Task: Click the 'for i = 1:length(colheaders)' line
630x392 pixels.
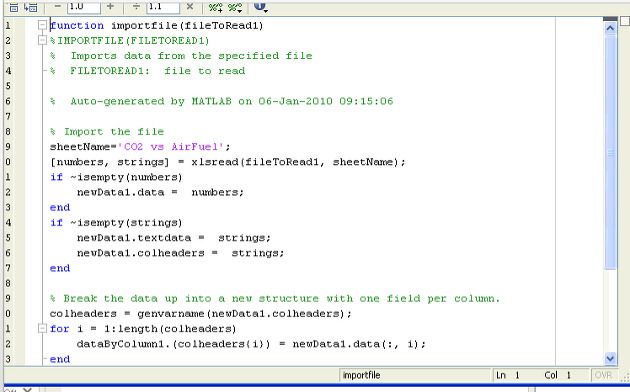Action: (143, 329)
